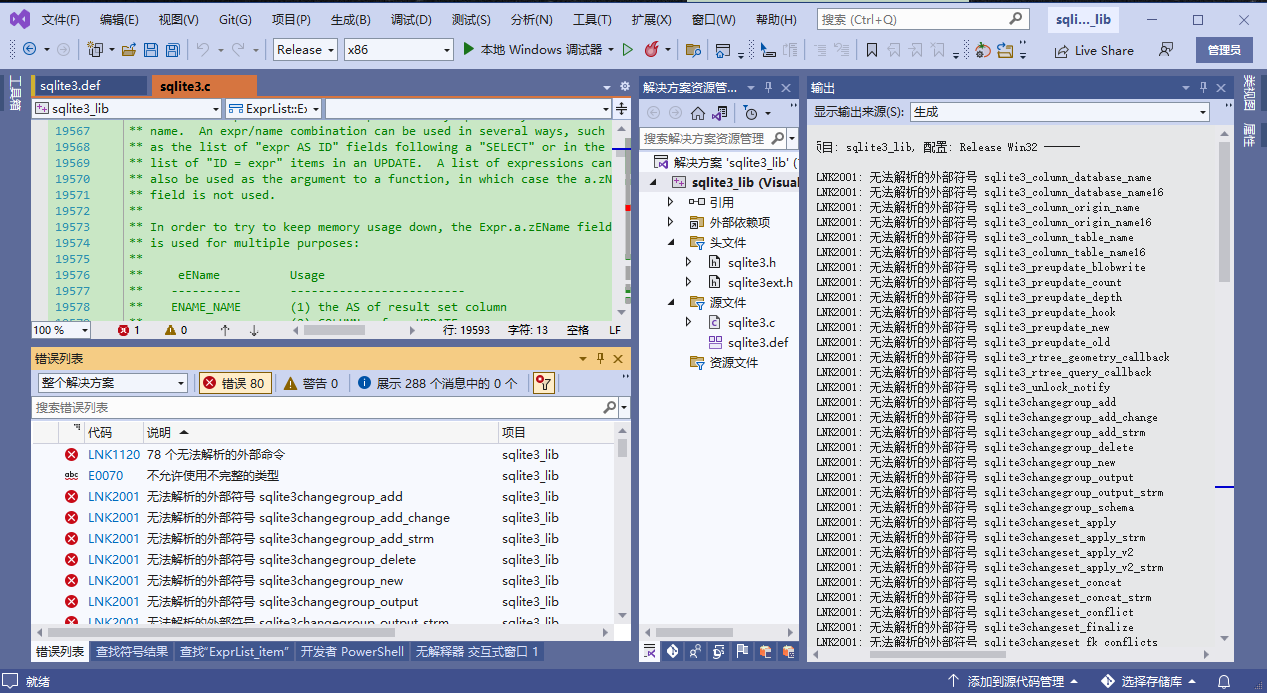Open the Release configuration dropdown

(304, 49)
